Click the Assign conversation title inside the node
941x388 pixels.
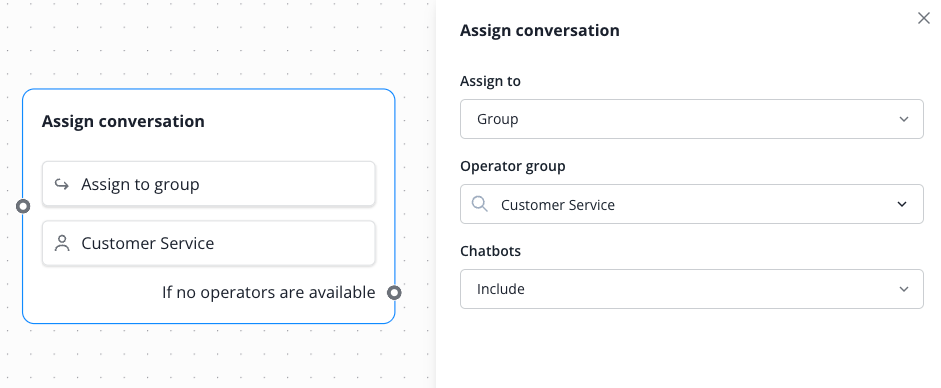point(123,121)
